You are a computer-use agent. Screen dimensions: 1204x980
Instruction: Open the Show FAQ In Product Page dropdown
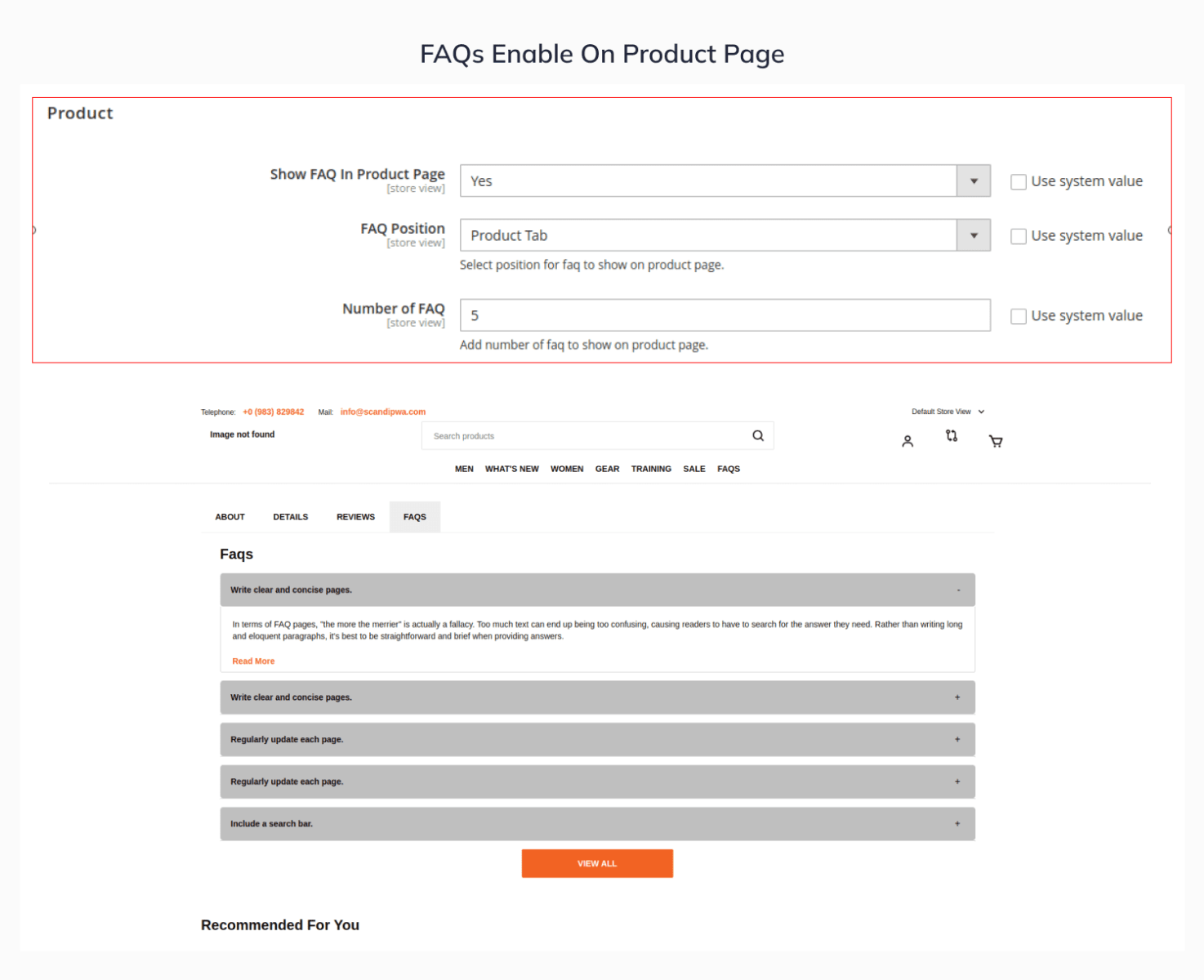click(x=973, y=180)
